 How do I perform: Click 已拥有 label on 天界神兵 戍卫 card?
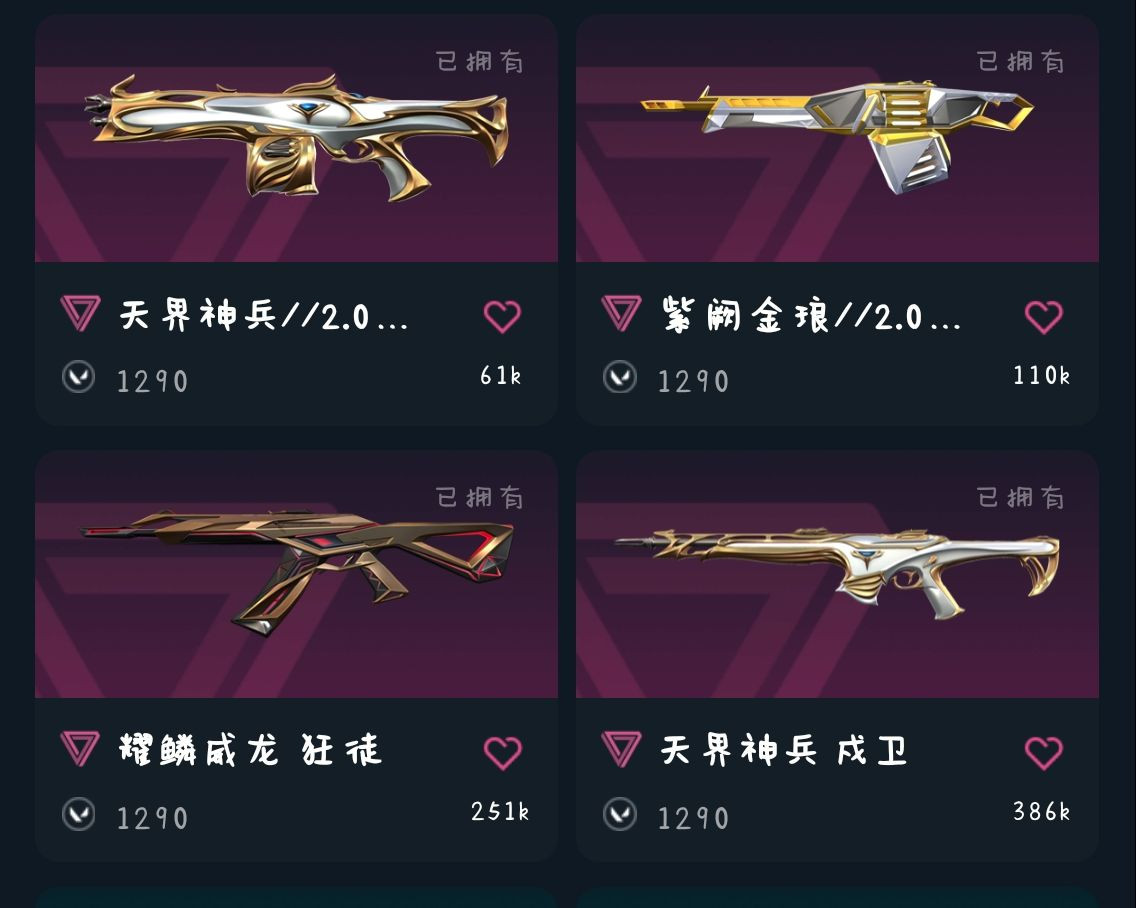(x=1020, y=497)
